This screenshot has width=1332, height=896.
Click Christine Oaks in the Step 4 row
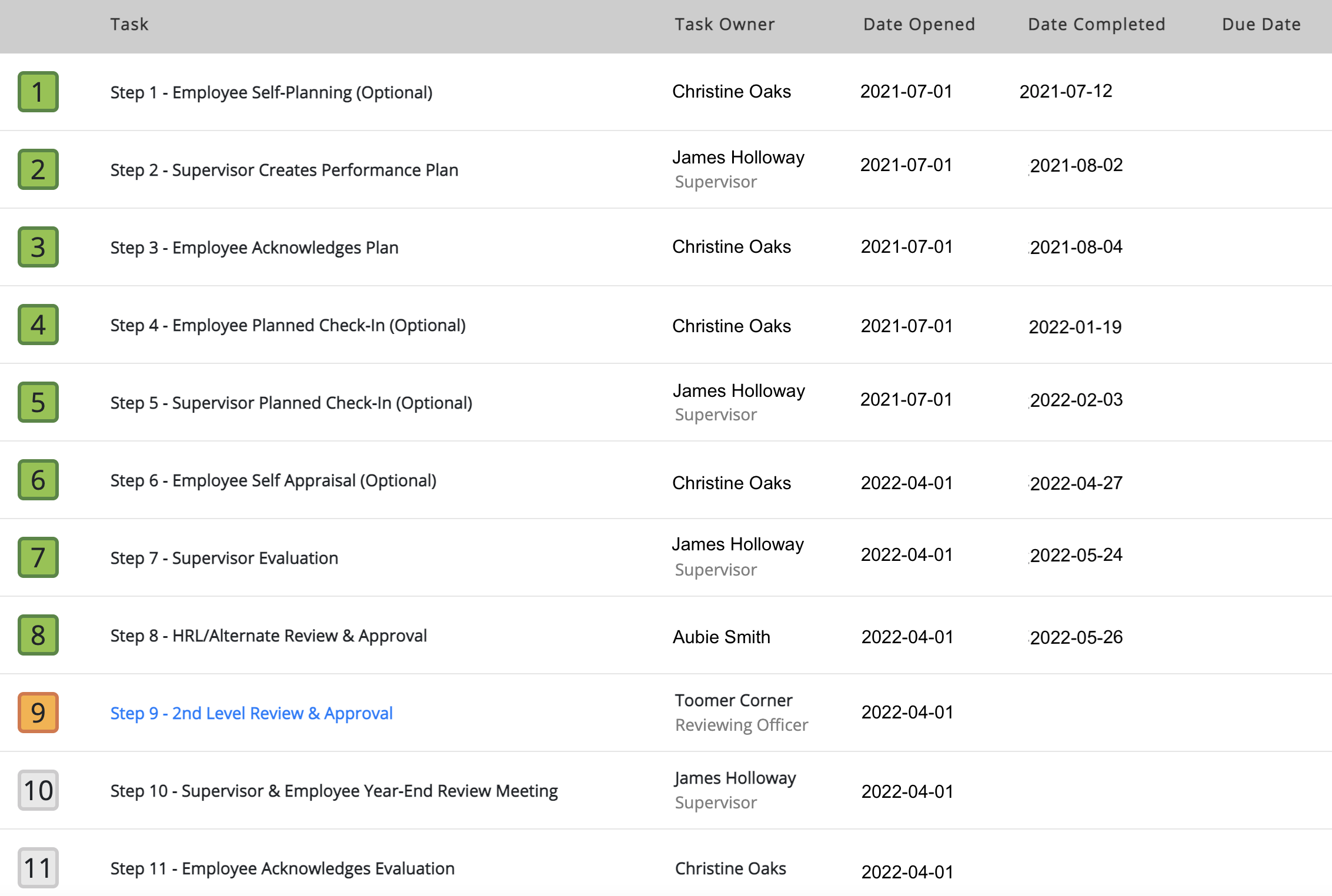point(732,326)
